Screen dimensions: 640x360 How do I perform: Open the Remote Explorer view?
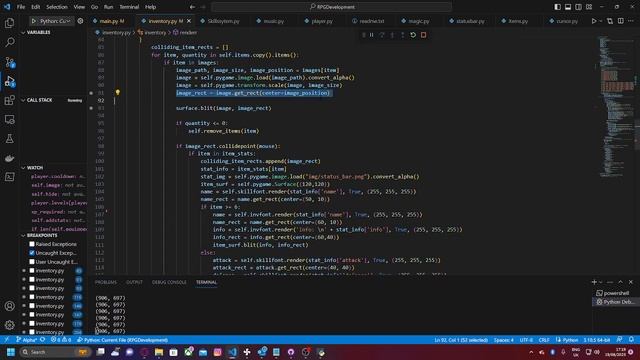pos(9,119)
